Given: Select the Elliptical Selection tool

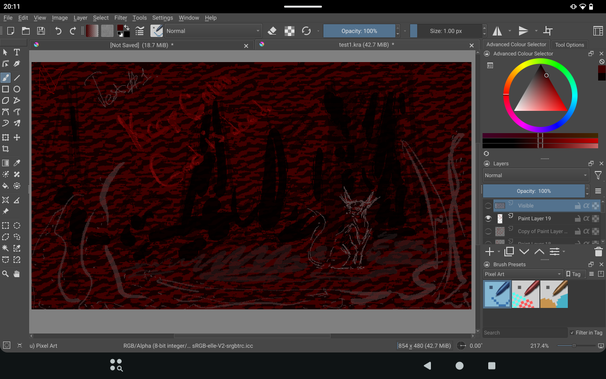Looking at the screenshot, I should (x=17, y=226).
